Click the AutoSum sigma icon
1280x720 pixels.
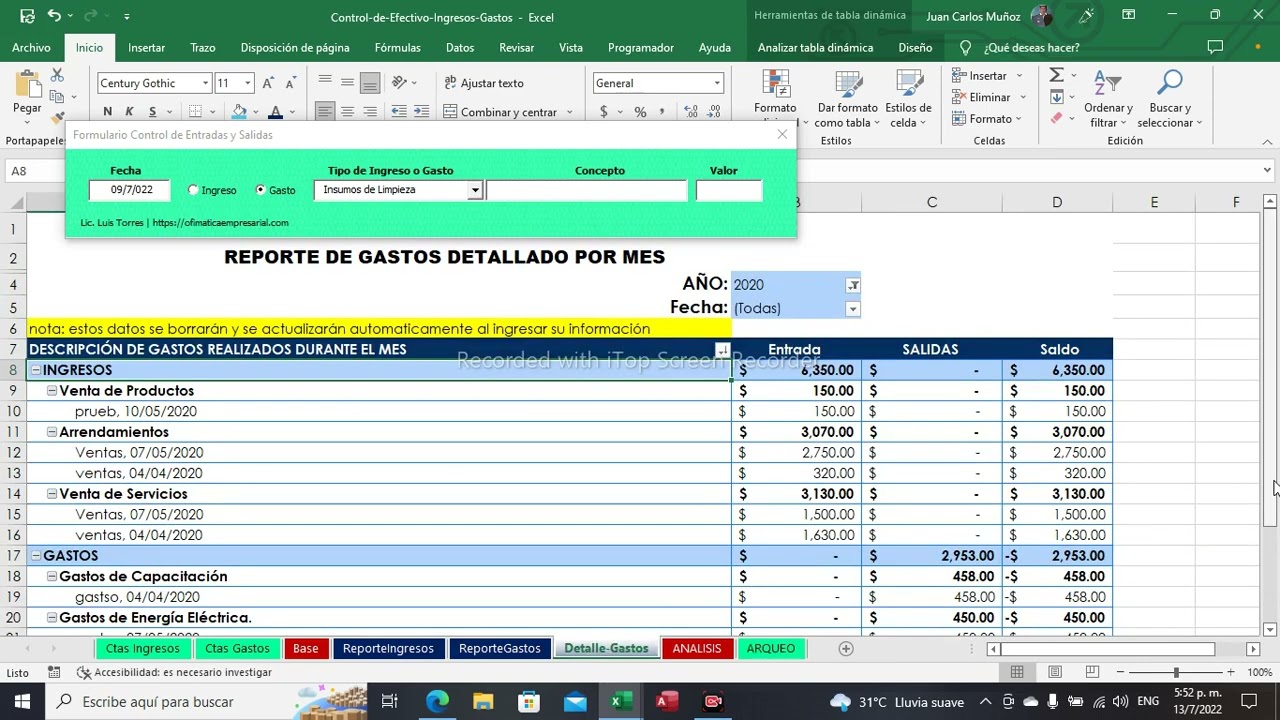1056,76
